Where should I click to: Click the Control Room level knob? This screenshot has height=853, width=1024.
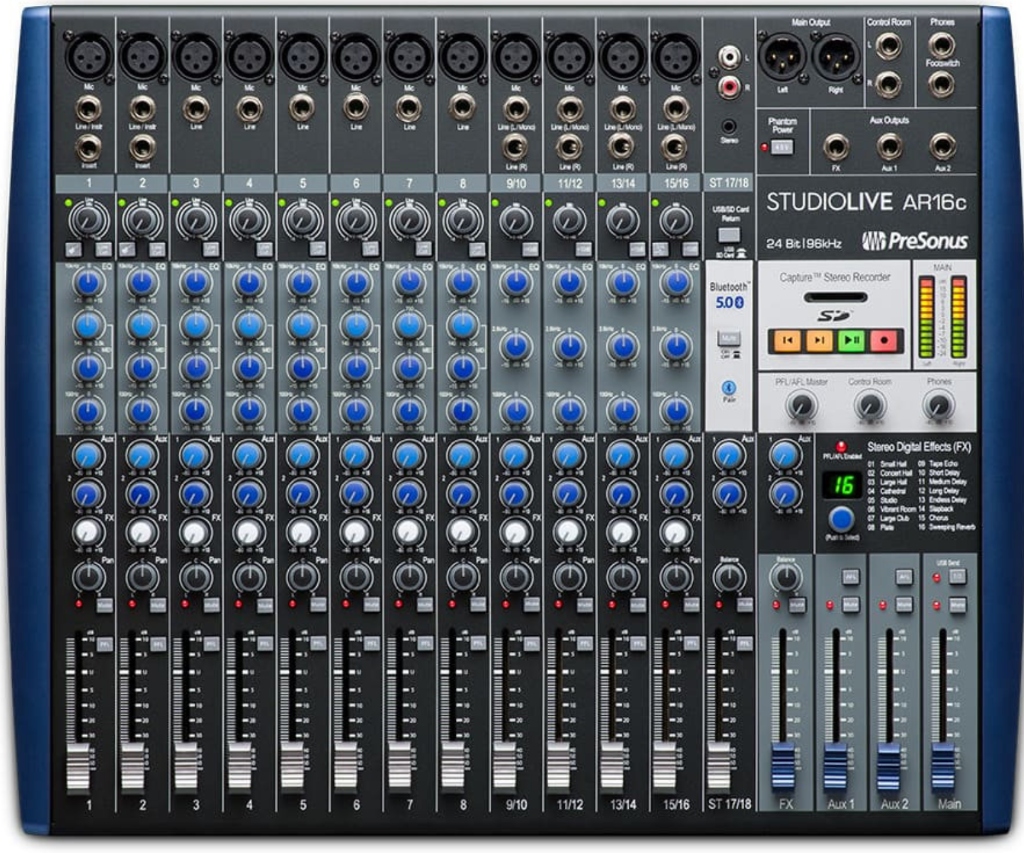(870, 406)
